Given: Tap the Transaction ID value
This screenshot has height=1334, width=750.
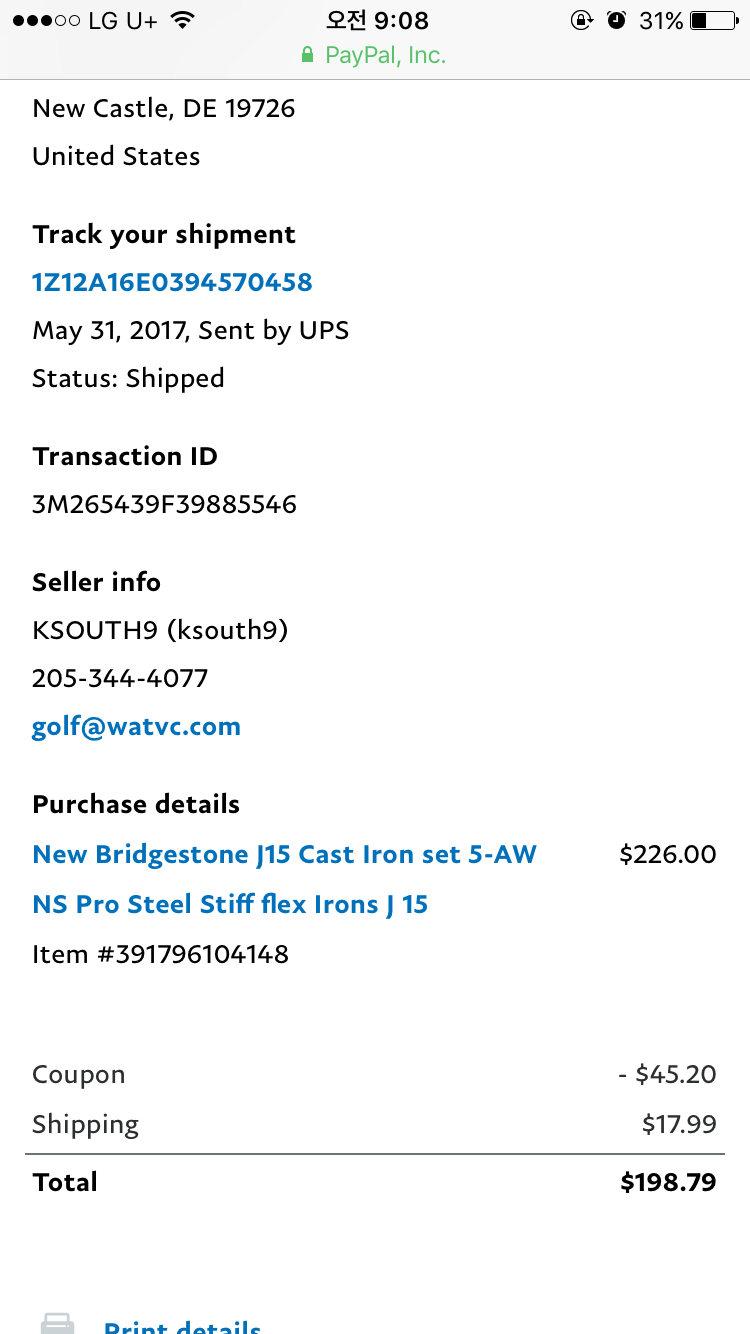Looking at the screenshot, I should (164, 503).
